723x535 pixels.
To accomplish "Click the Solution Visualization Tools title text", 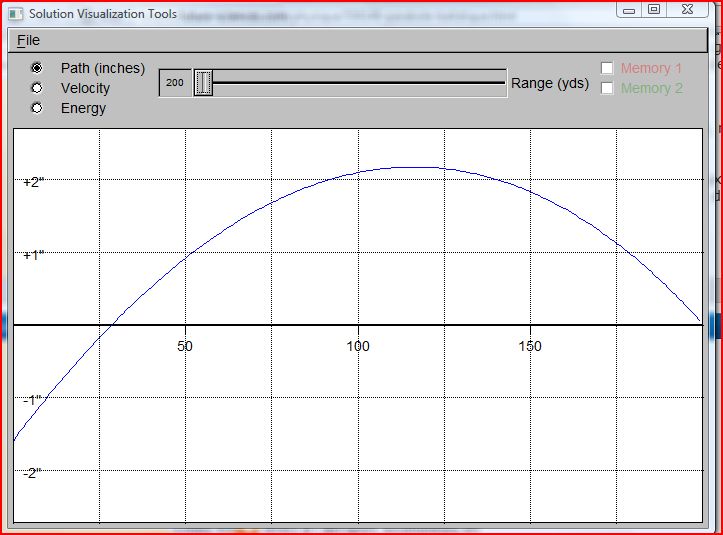I will tap(103, 14).
